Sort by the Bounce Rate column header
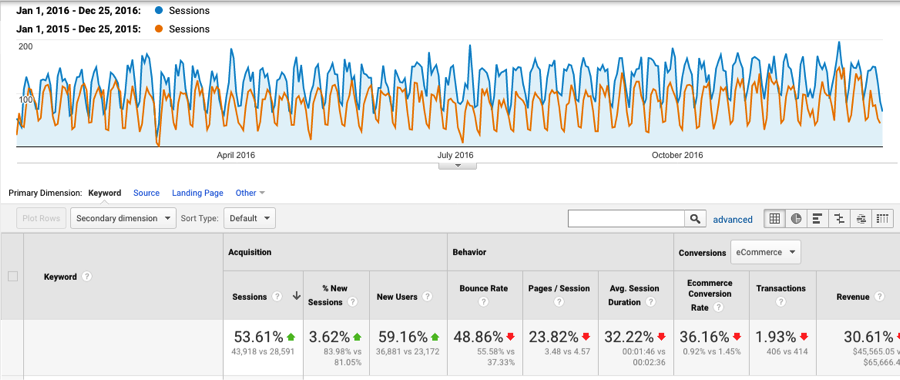The height and width of the screenshot is (380, 900). tap(483, 289)
